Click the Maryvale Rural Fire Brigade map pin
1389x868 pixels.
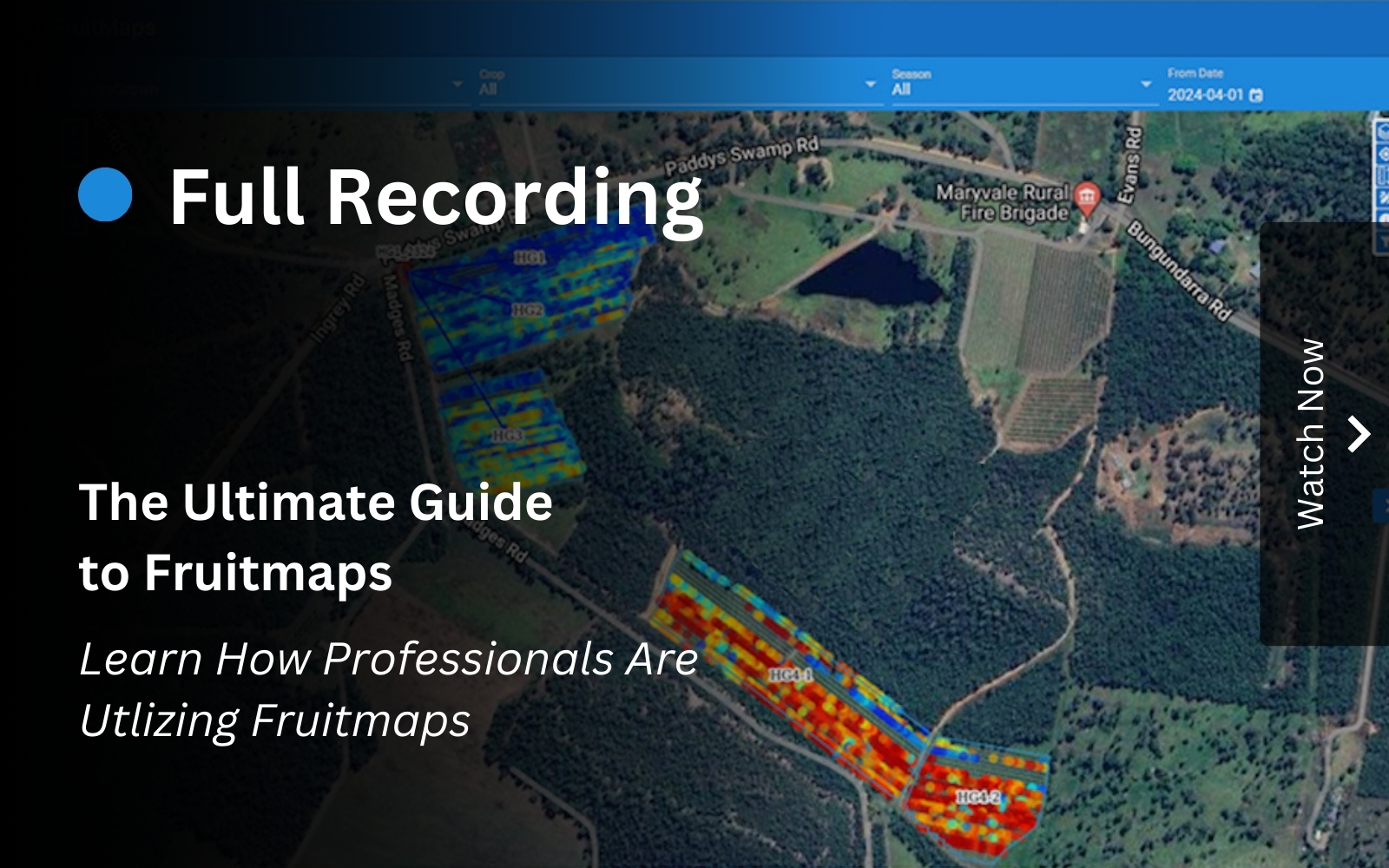coord(1086,198)
